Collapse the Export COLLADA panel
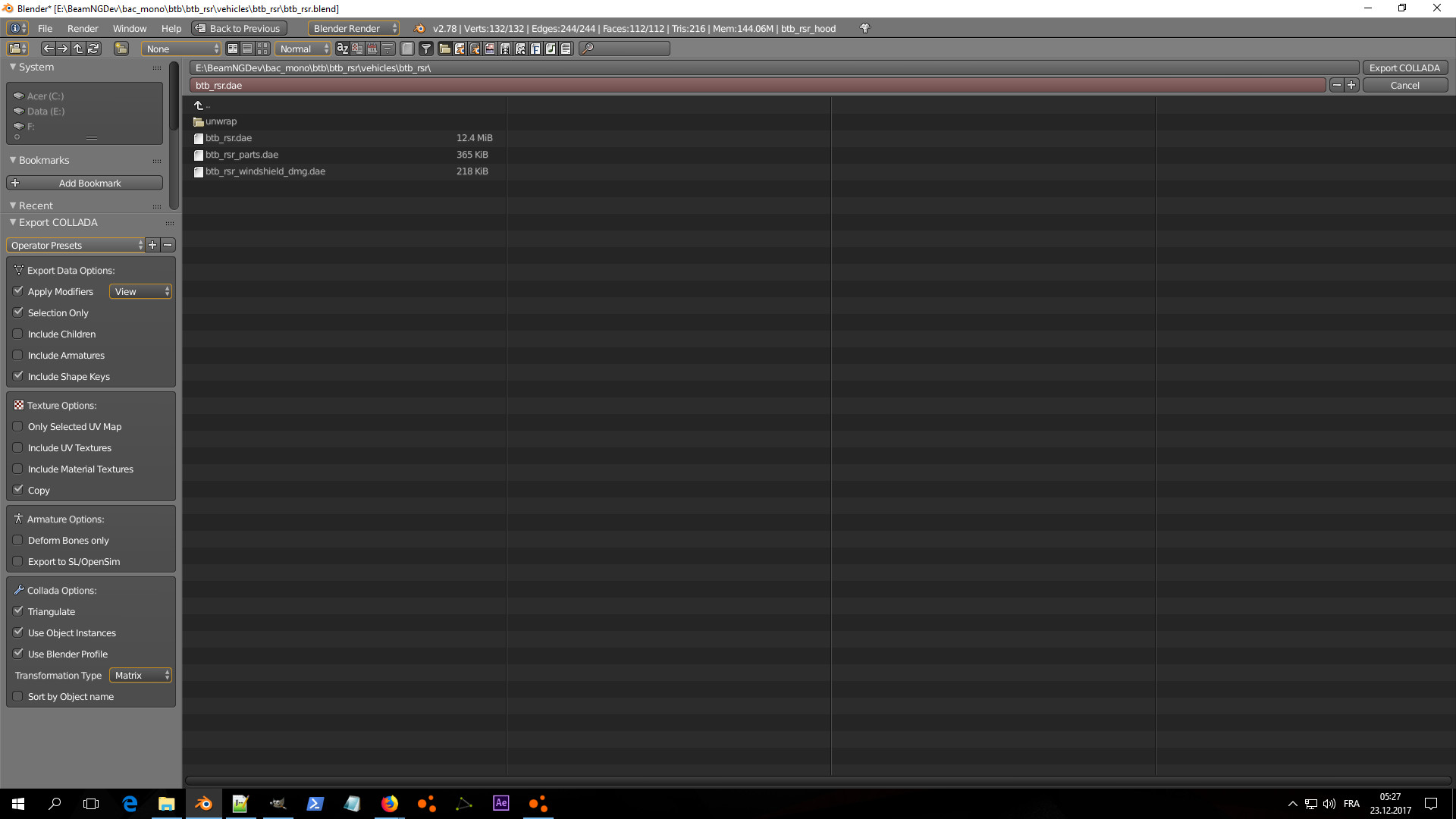 [13, 222]
